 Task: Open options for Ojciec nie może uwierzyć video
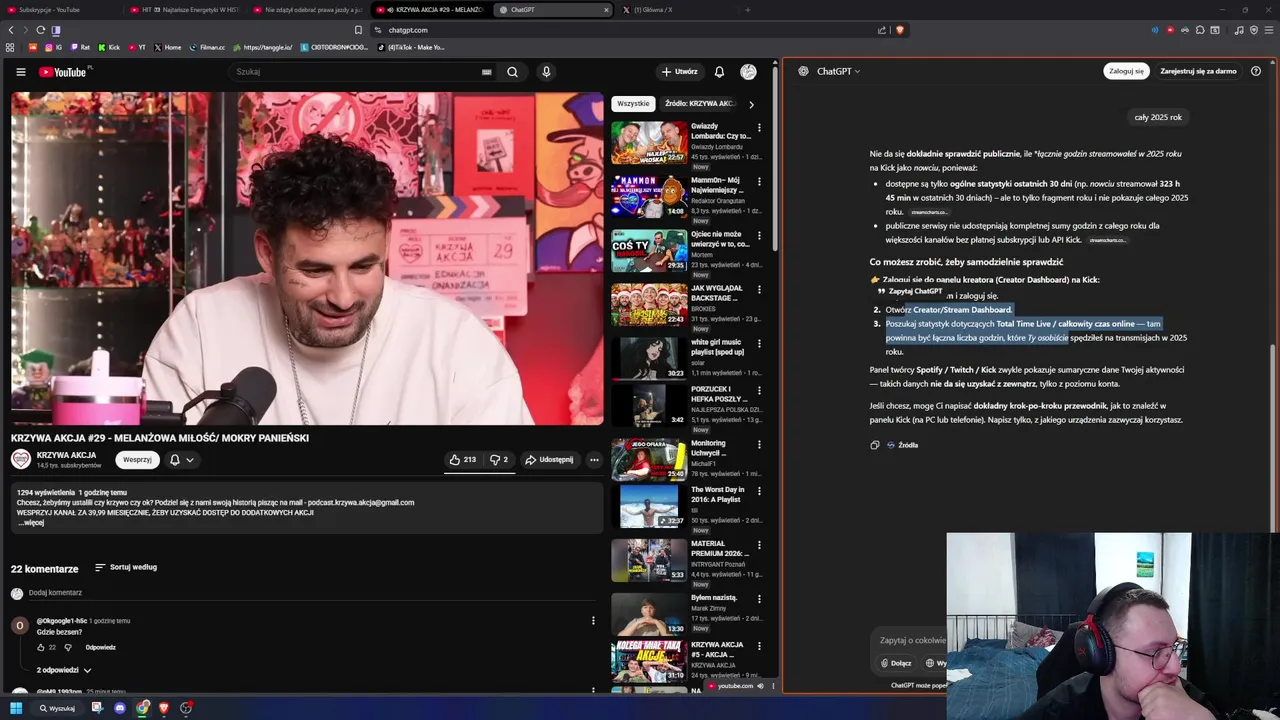[759, 236]
